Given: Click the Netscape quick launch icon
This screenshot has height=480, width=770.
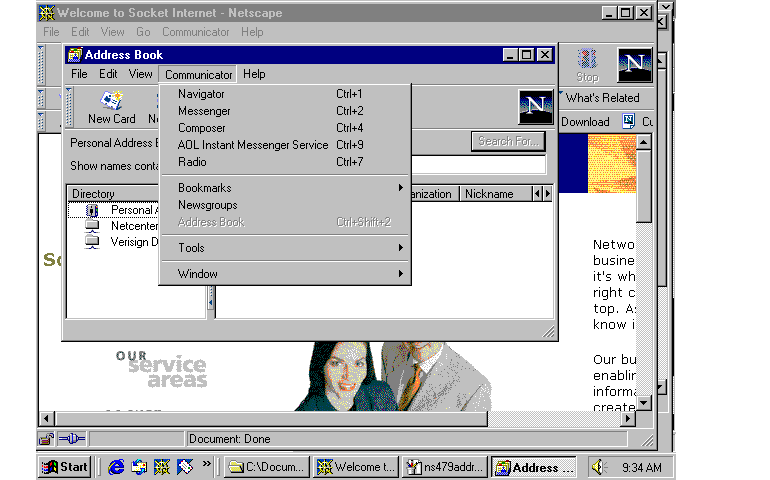Looking at the screenshot, I should coord(162,467).
